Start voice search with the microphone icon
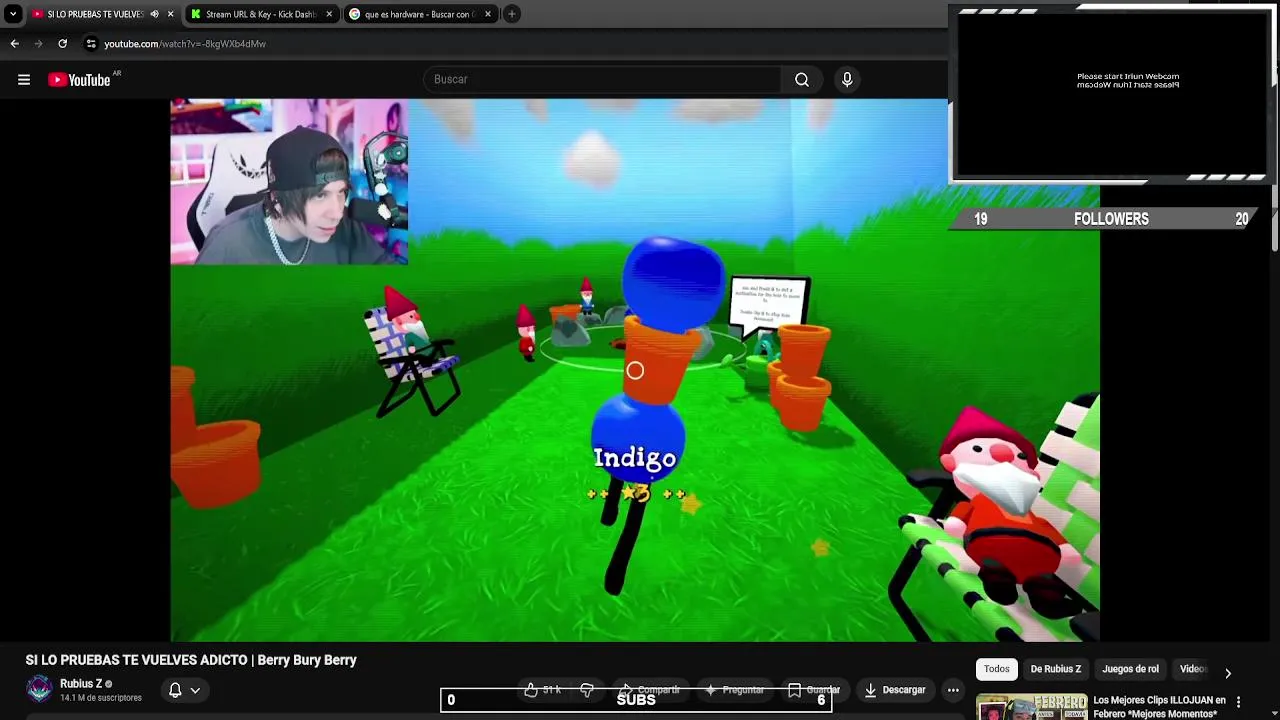This screenshot has width=1280, height=720. point(847,80)
